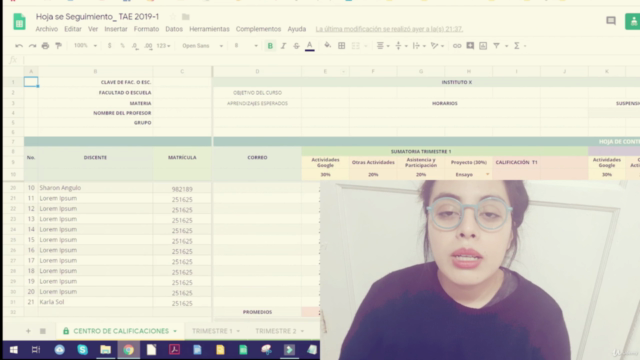Select the column D header
Viewport: 640px width, 360px height.
coord(257,71)
